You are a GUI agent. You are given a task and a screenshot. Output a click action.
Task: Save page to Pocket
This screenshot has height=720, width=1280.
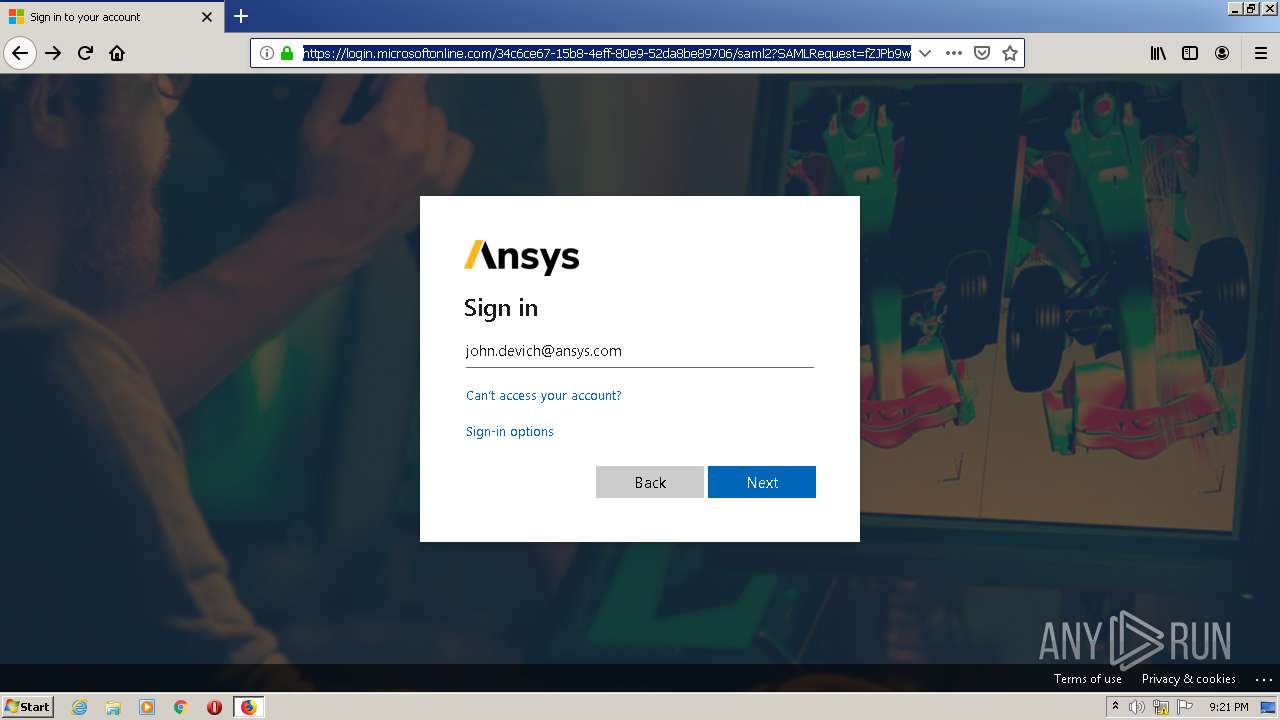pos(982,53)
